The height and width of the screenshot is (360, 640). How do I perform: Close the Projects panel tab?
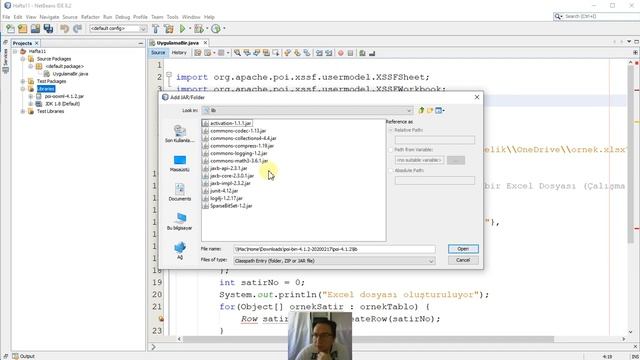click(36, 43)
